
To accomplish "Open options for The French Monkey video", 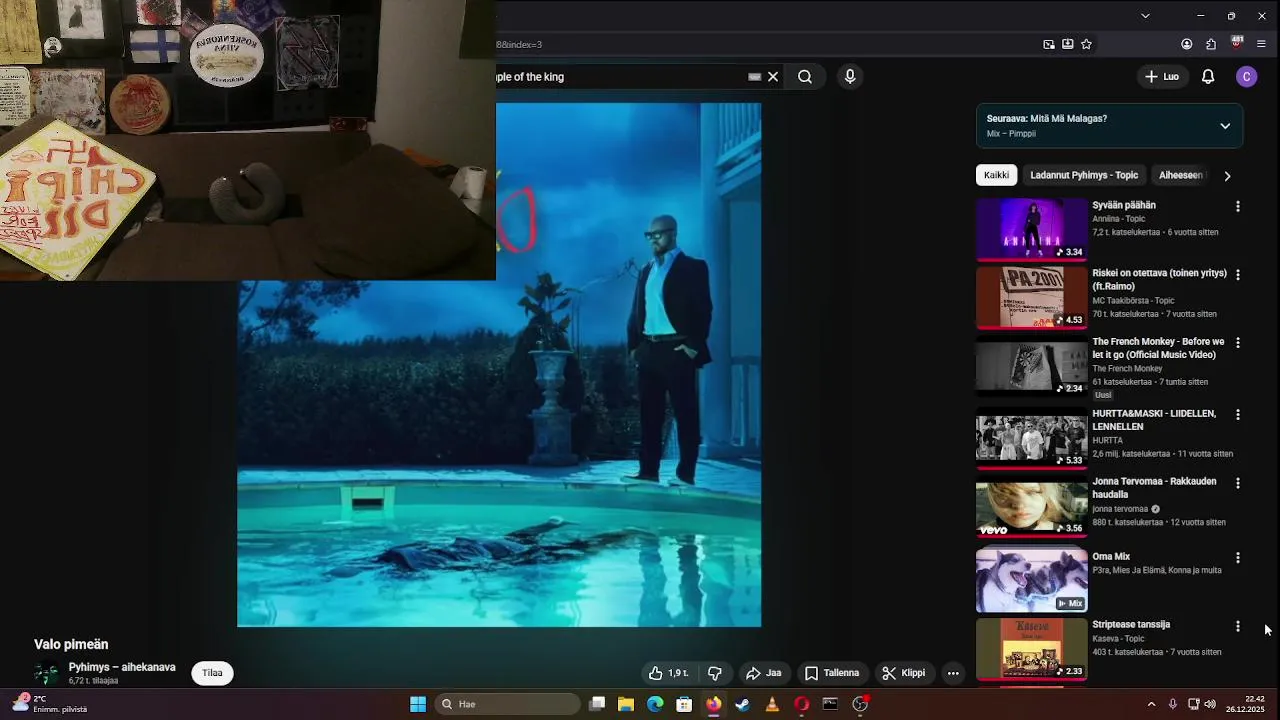I will (x=1238, y=343).
